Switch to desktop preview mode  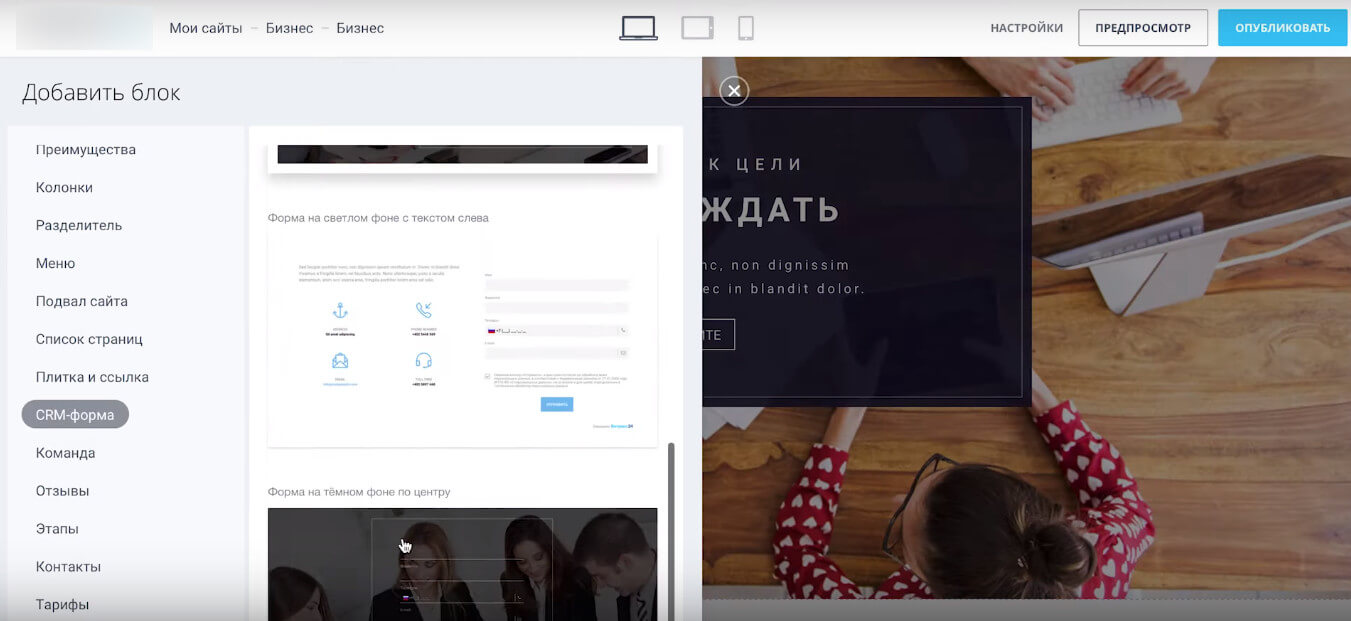pyautogui.click(x=636, y=27)
